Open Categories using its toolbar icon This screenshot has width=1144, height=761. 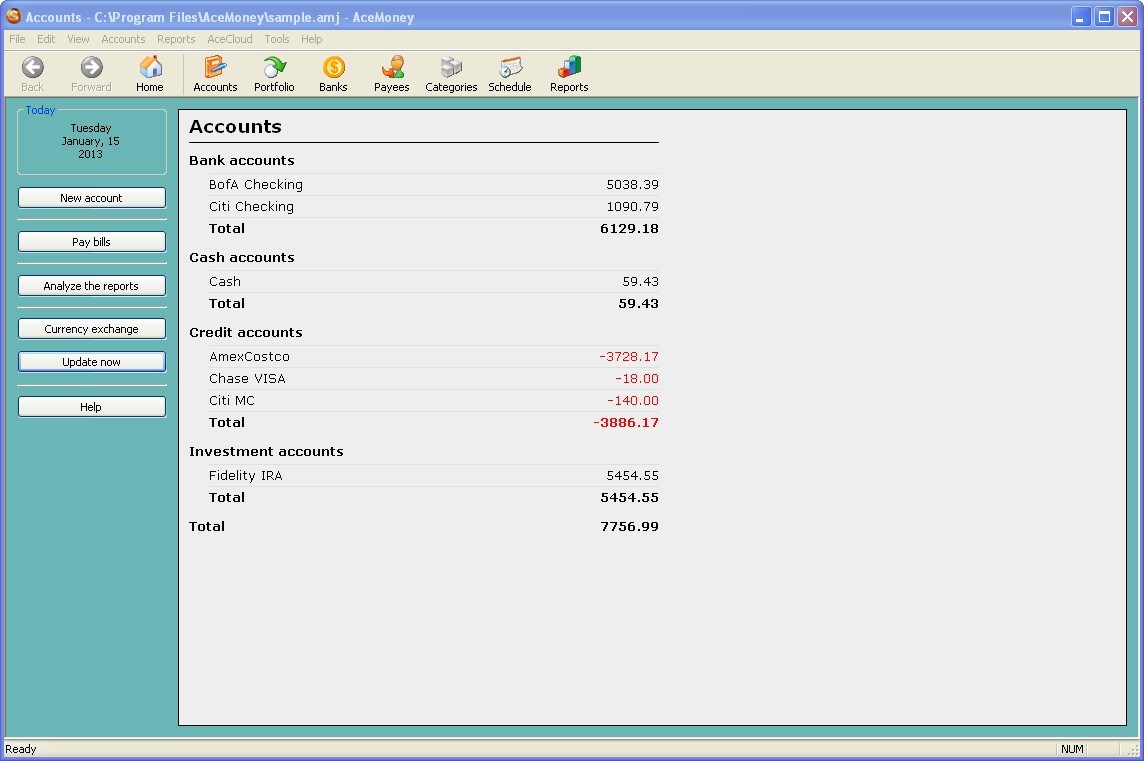pos(450,72)
